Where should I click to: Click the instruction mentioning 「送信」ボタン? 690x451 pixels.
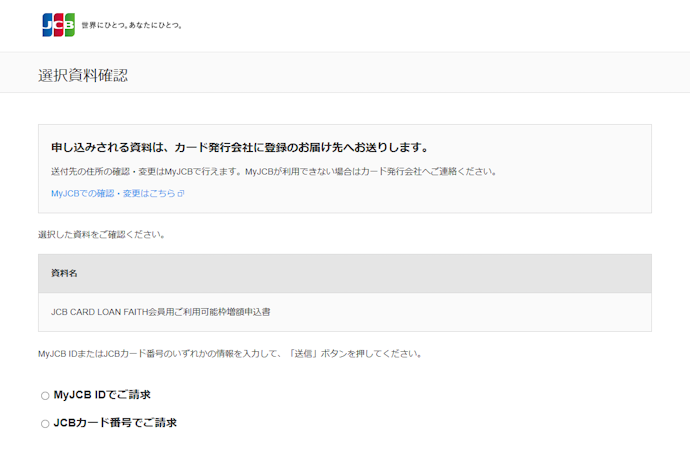click(x=230, y=354)
